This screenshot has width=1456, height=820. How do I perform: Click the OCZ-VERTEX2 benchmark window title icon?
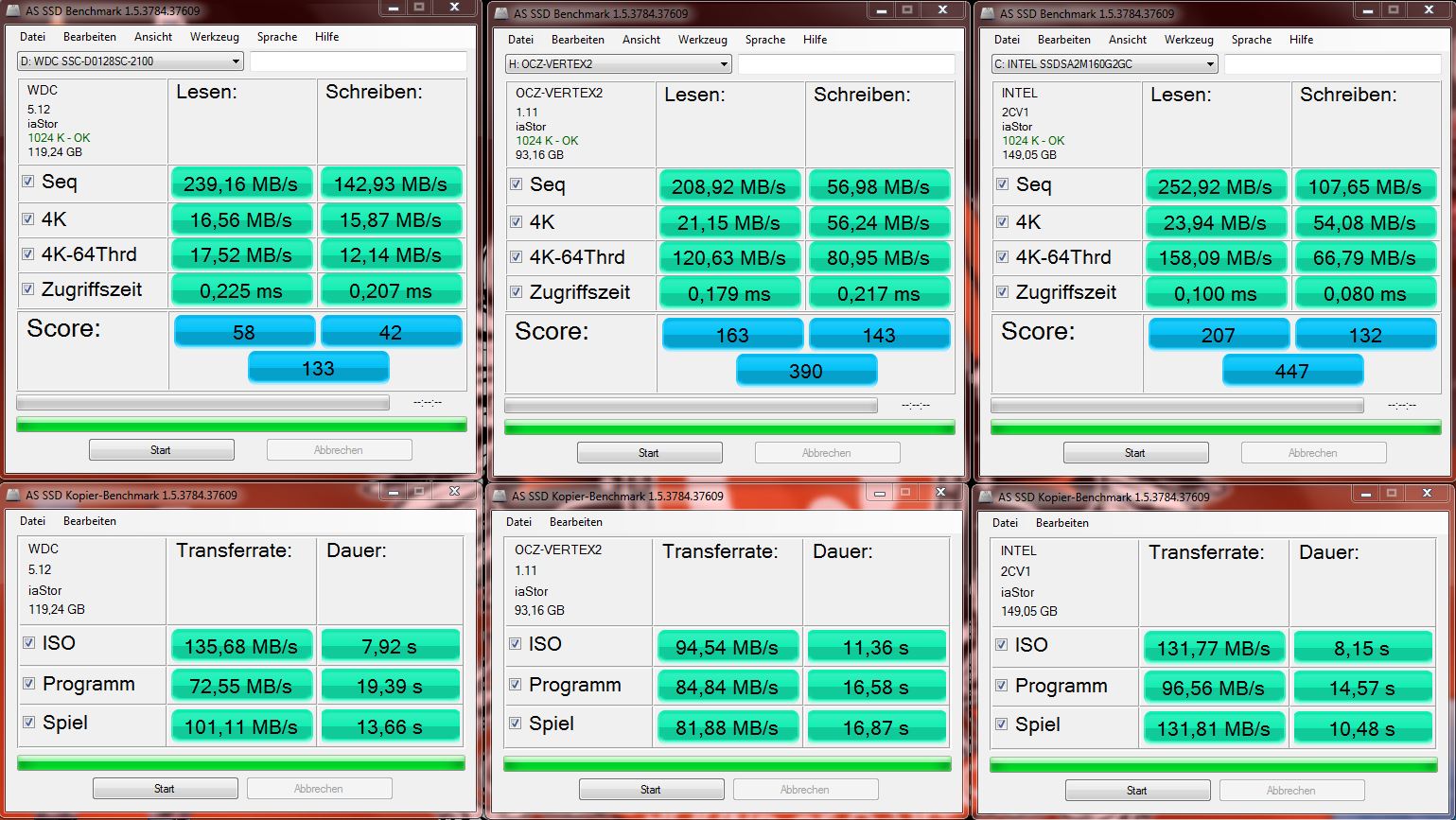[500, 13]
